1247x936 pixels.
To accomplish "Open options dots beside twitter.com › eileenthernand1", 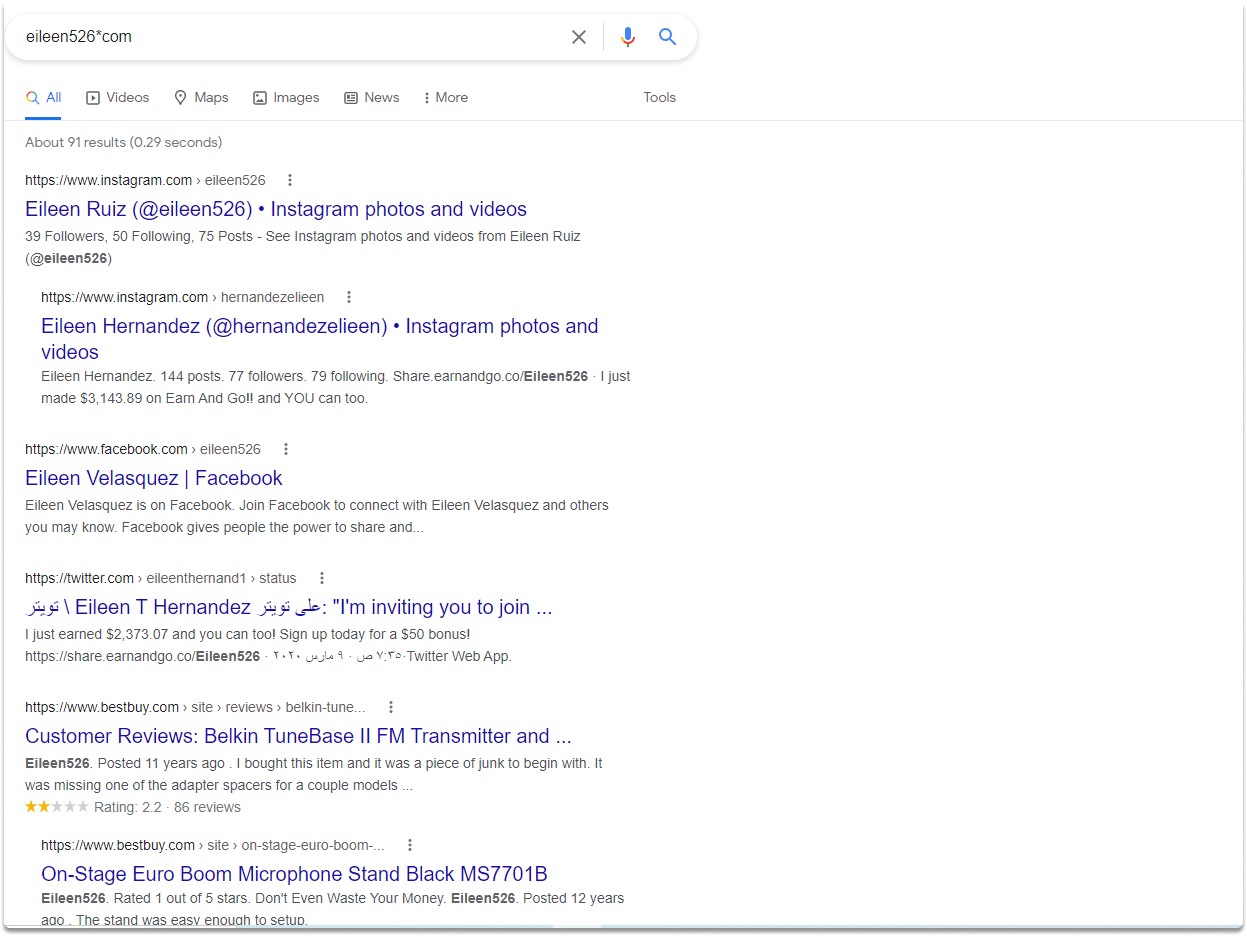I will 321,578.
